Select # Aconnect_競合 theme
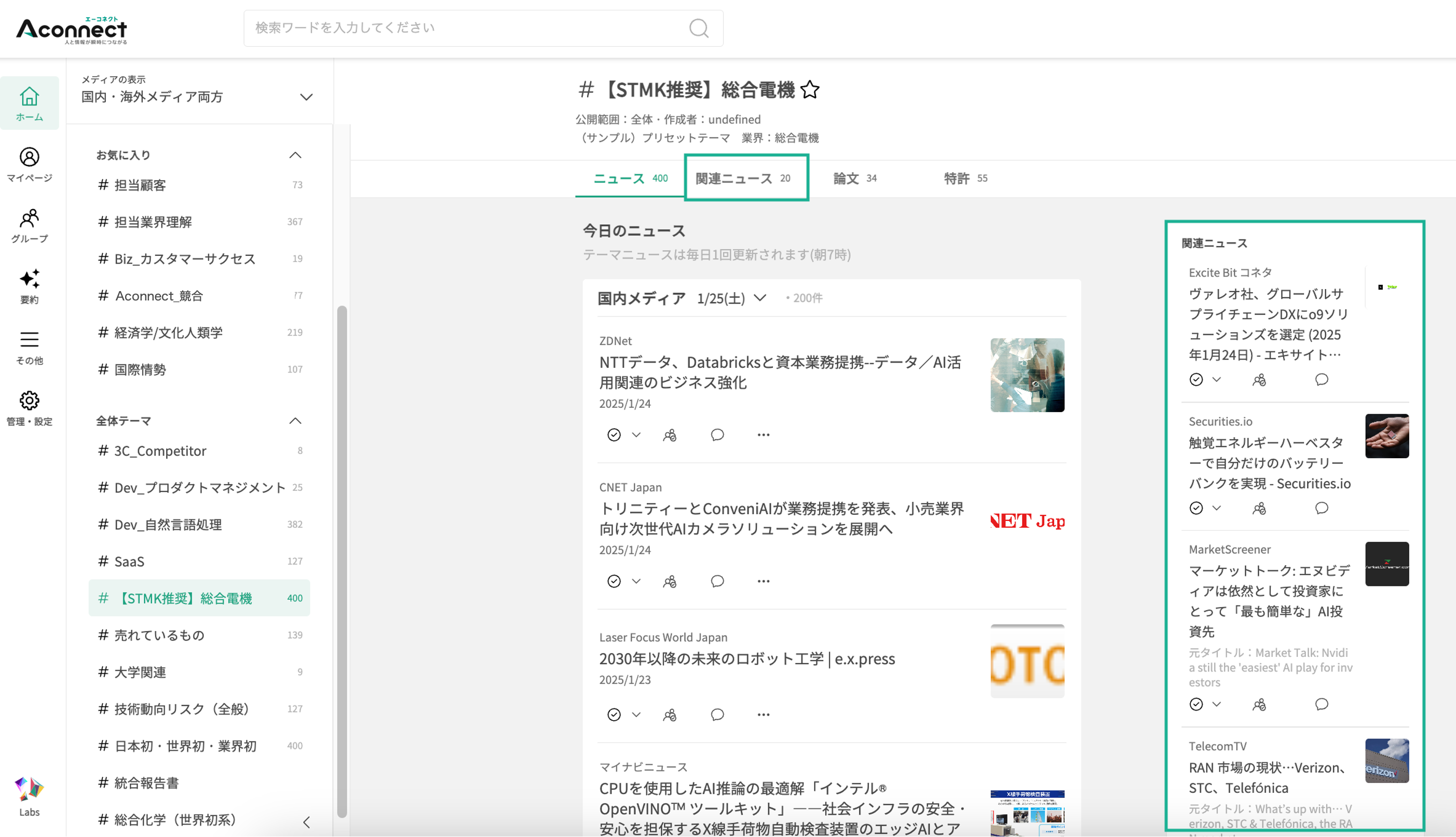 click(x=199, y=295)
